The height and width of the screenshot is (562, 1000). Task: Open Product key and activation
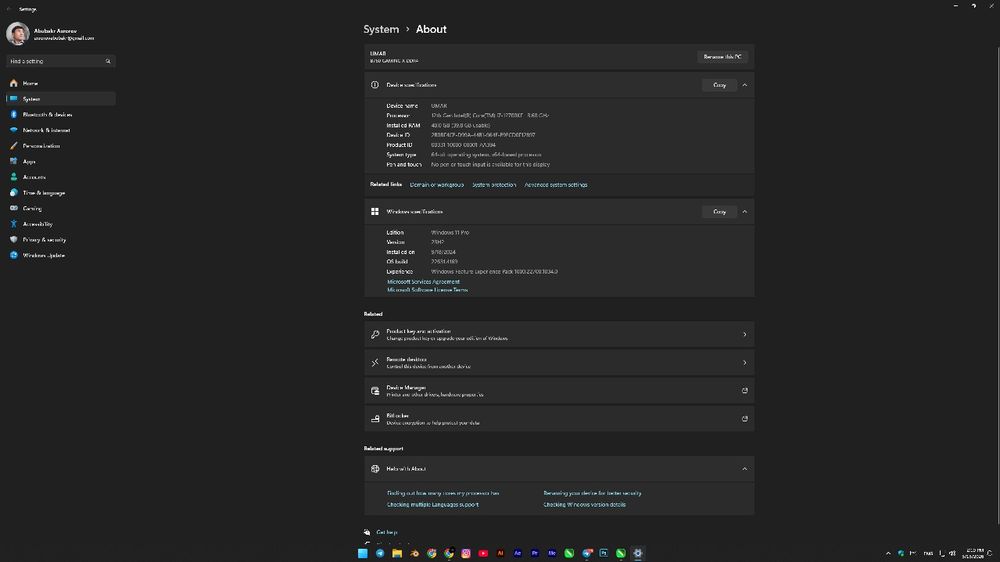(x=558, y=334)
